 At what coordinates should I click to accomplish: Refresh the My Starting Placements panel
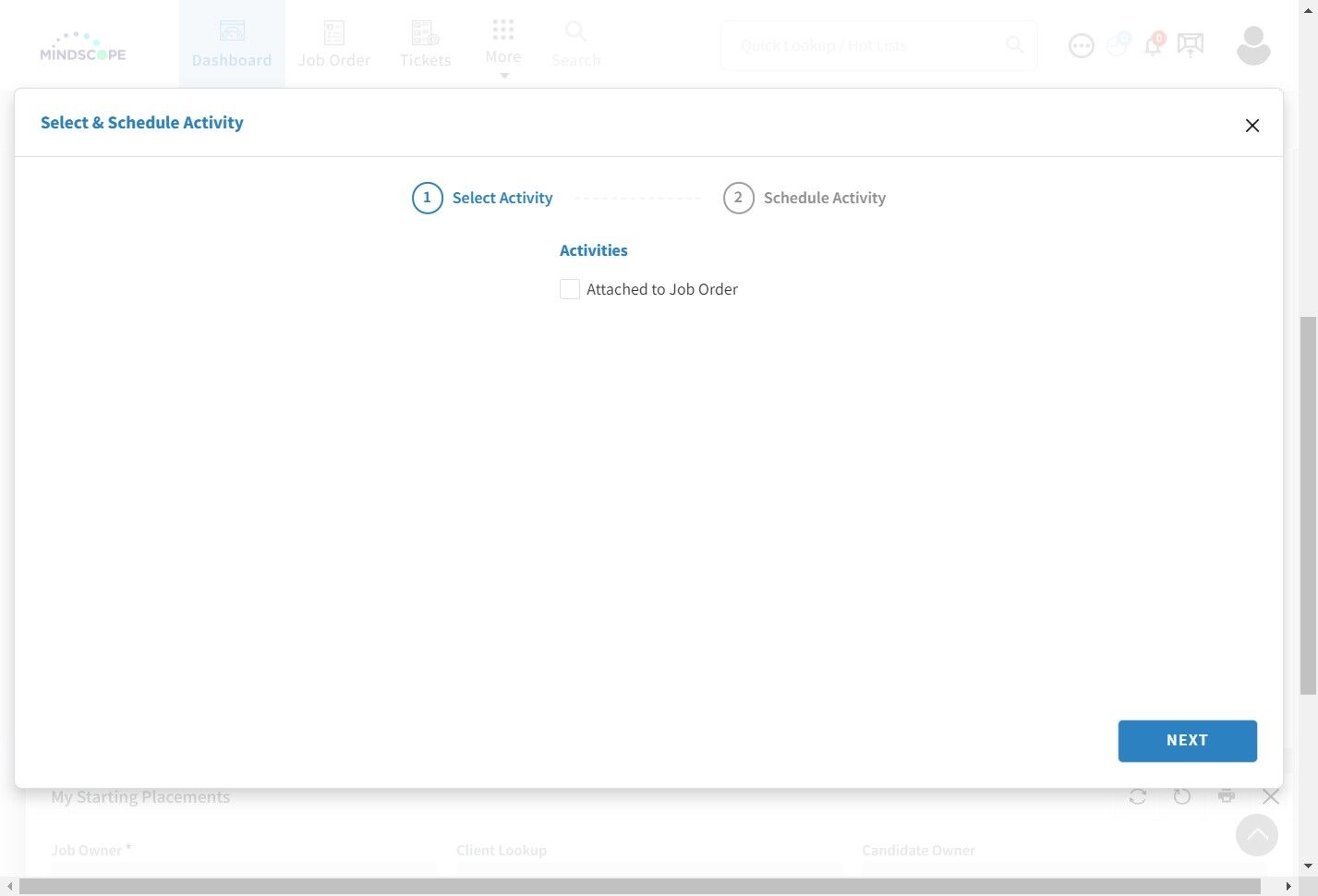pos(1138,796)
